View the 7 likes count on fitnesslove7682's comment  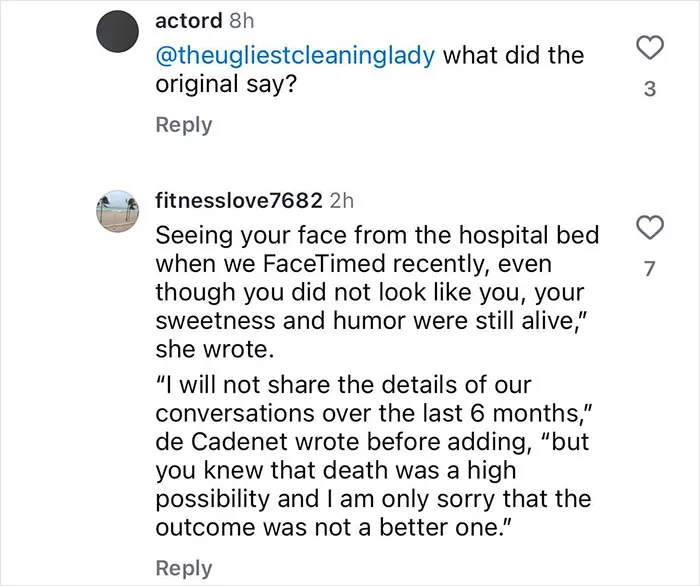pyautogui.click(x=650, y=268)
